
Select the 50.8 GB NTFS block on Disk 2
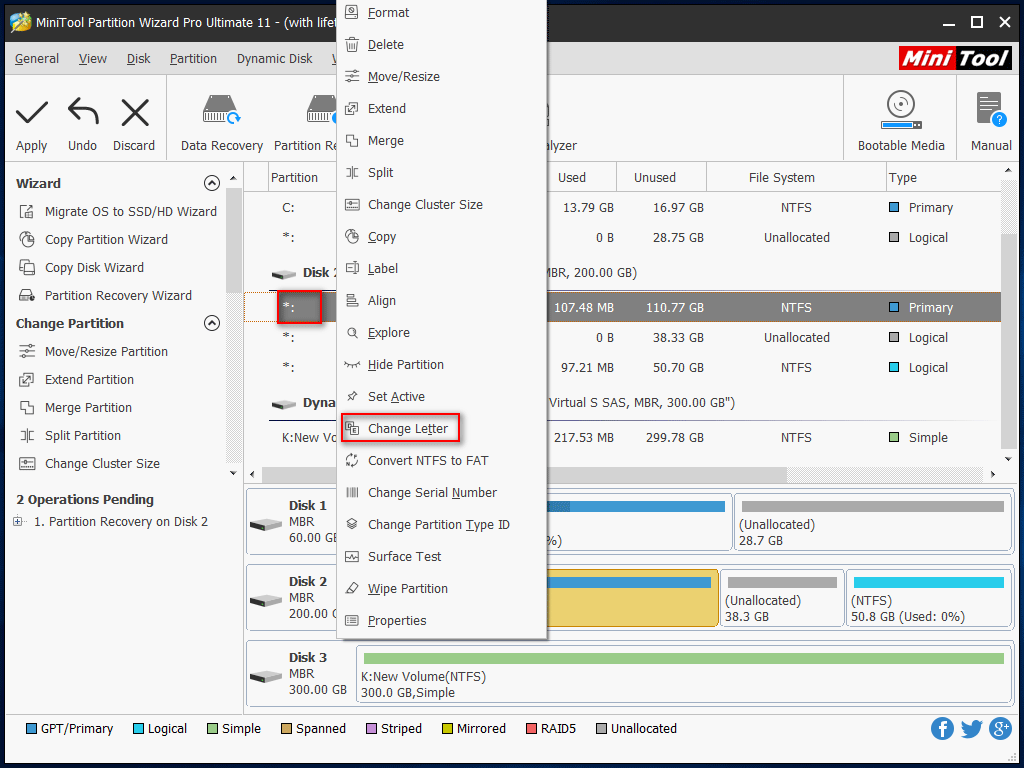928,598
